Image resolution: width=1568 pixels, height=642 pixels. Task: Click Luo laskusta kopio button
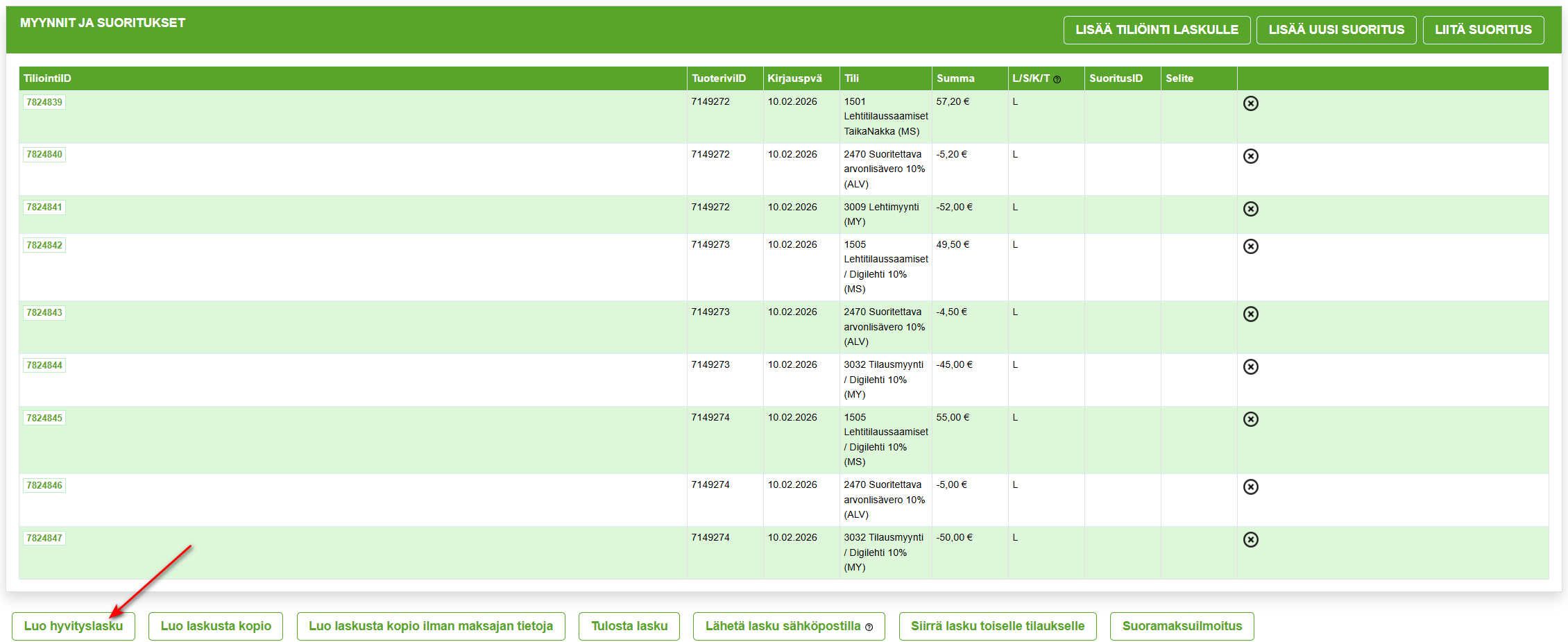pos(216,626)
